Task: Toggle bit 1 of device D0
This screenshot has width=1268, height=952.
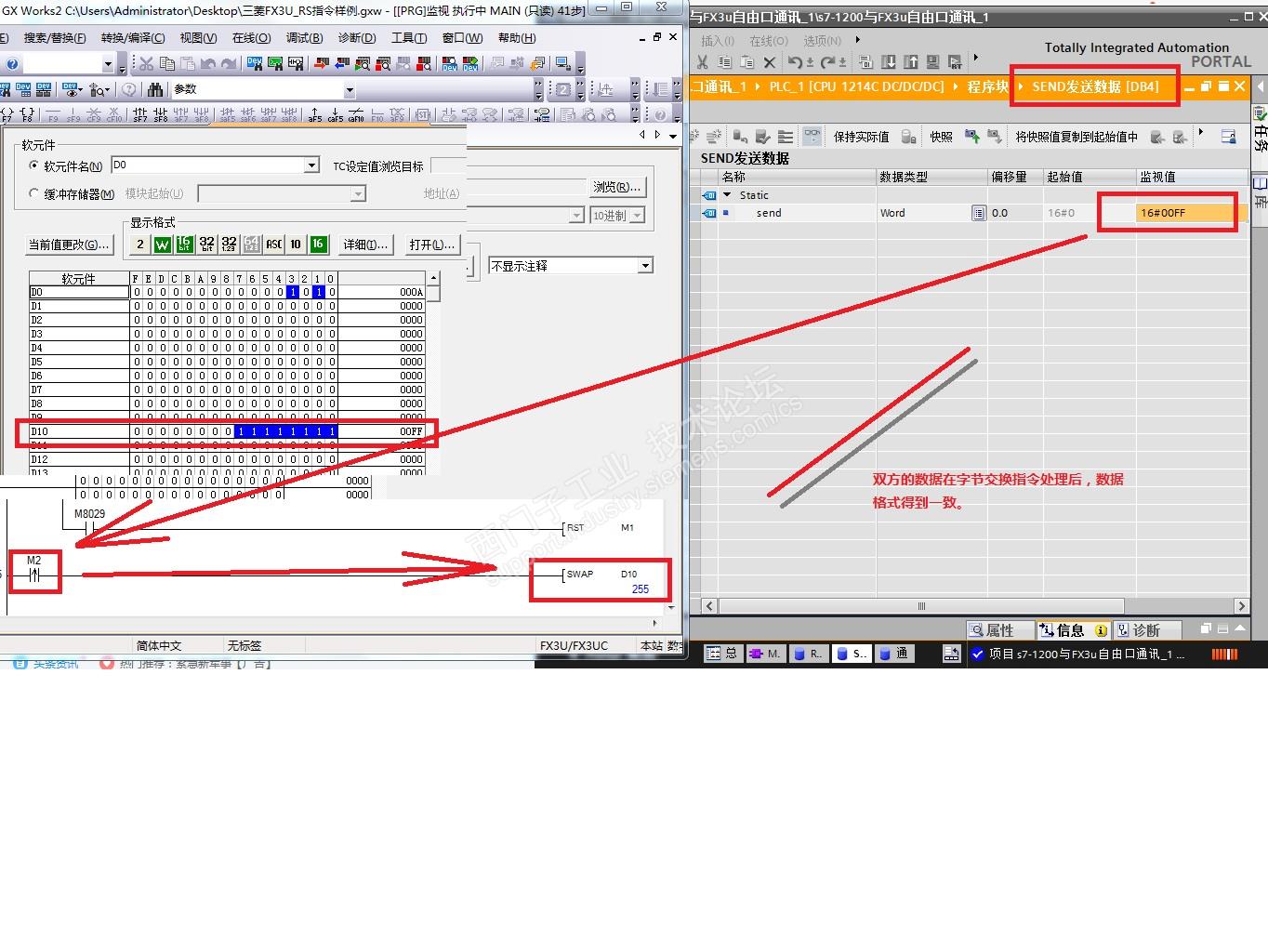Action: (318, 292)
